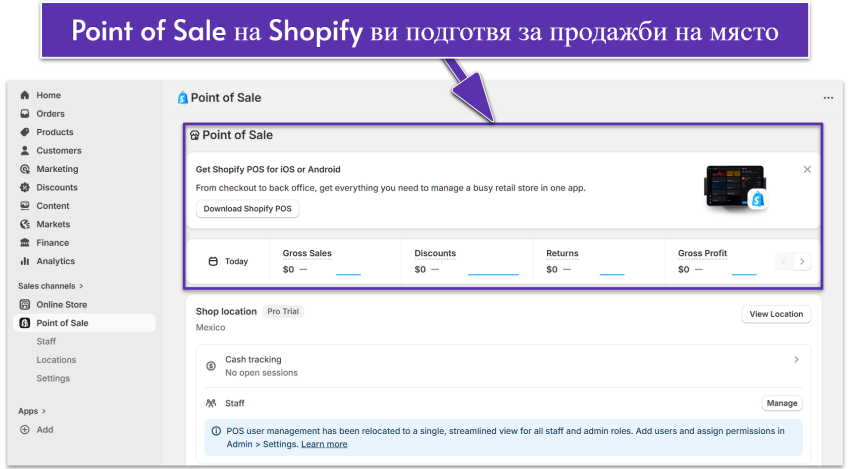The height and width of the screenshot is (469, 850).
Task: Open Locations under Point of Sale
Action: (x=56, y=360)
